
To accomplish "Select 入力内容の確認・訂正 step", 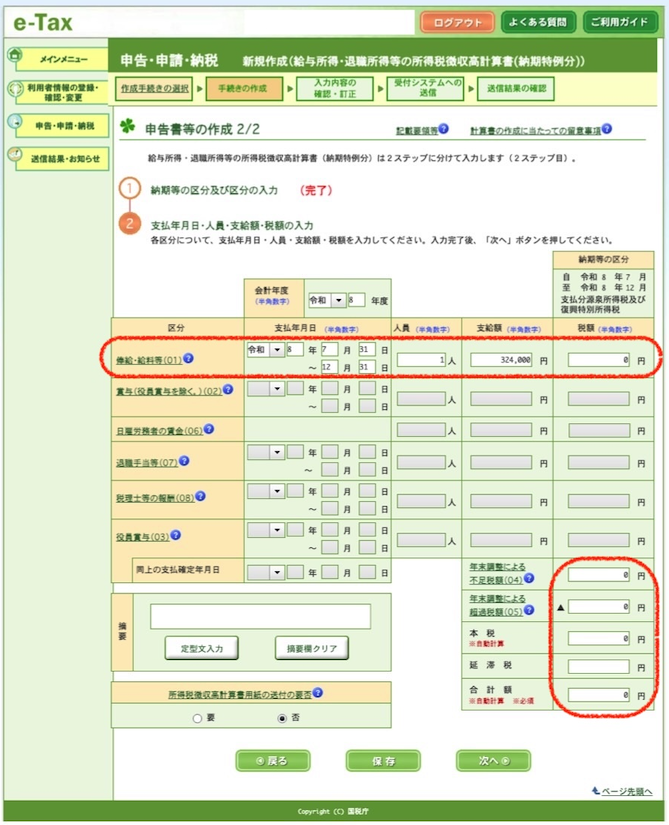I will pos(335,88).
